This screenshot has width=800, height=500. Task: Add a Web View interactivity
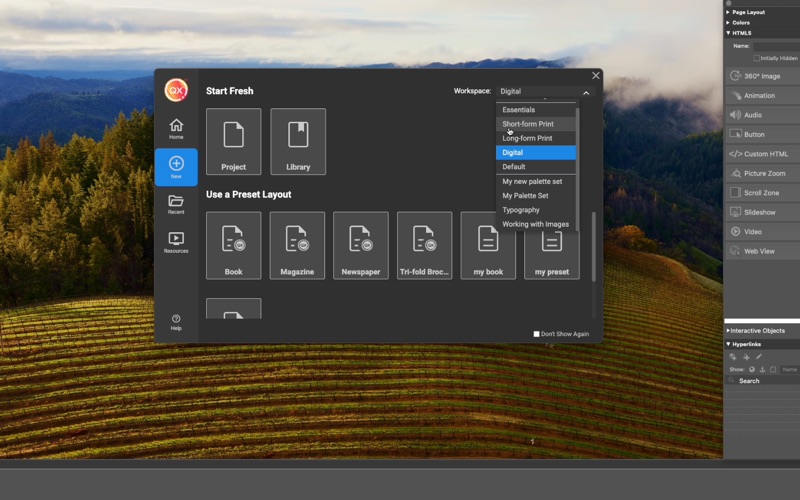pos(762,251)
